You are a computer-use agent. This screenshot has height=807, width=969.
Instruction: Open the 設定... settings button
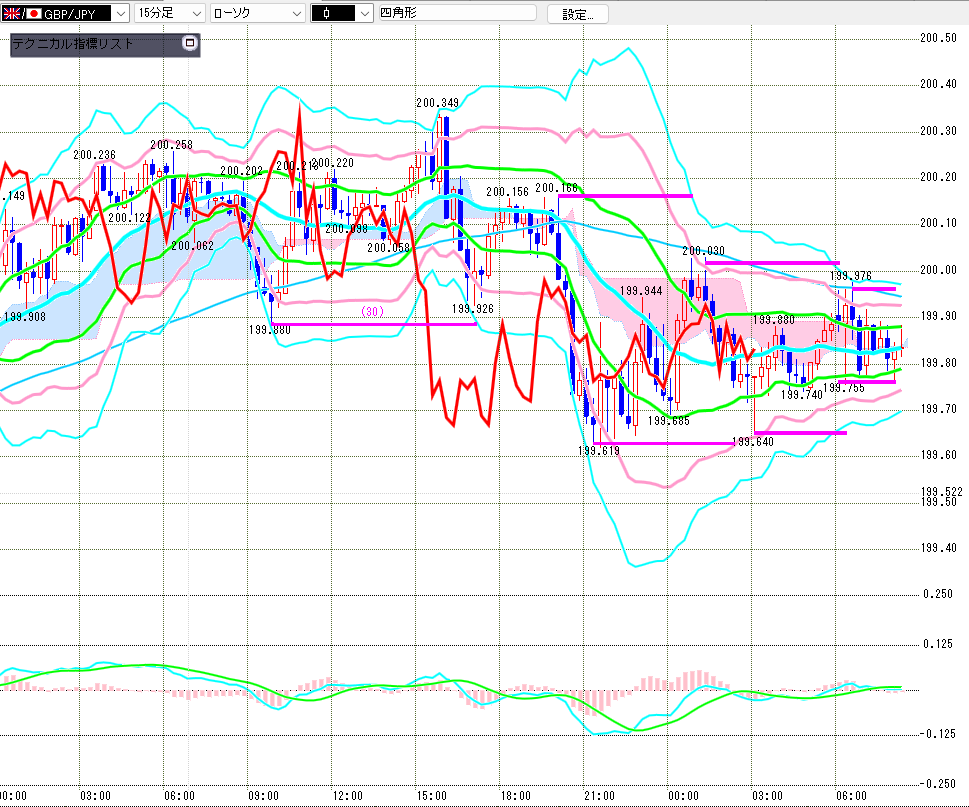click(x=577, y=14)
